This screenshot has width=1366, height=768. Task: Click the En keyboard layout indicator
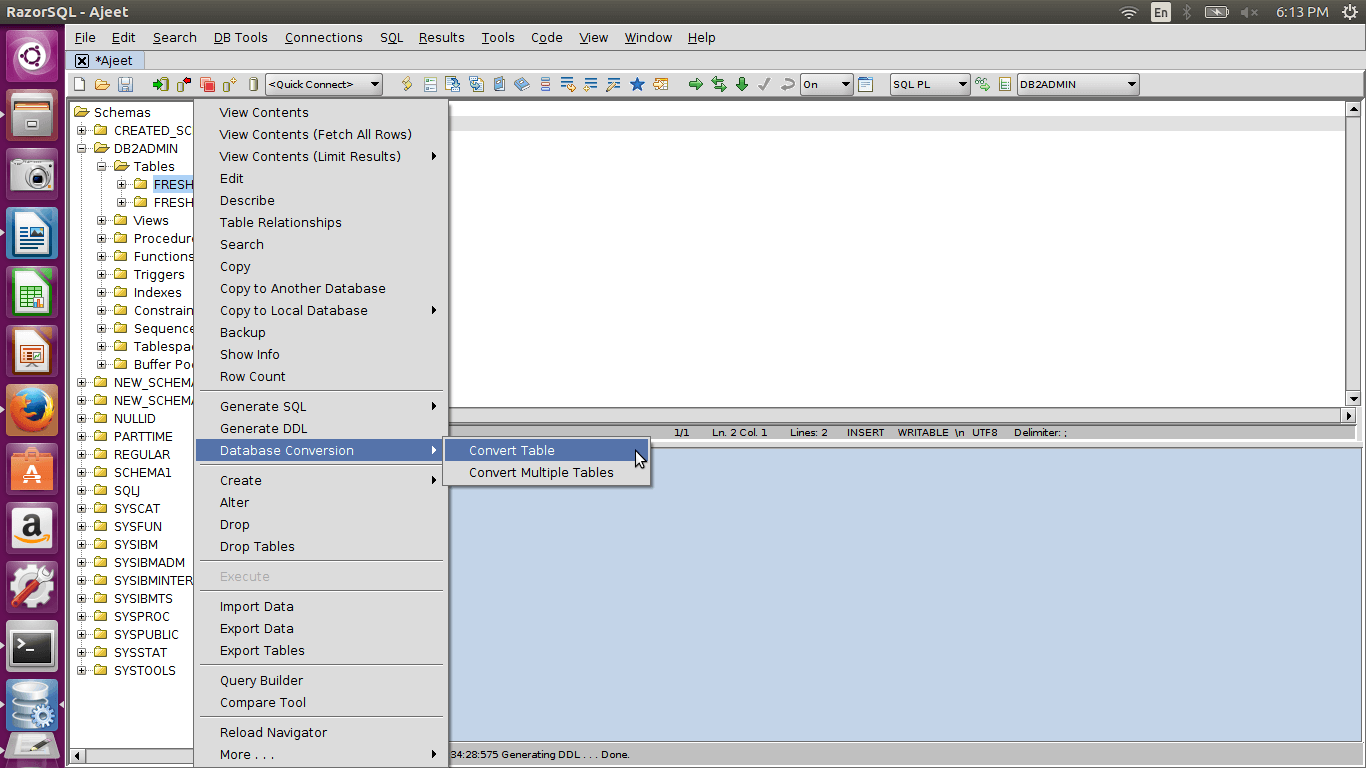click(x=1161, y=12)
